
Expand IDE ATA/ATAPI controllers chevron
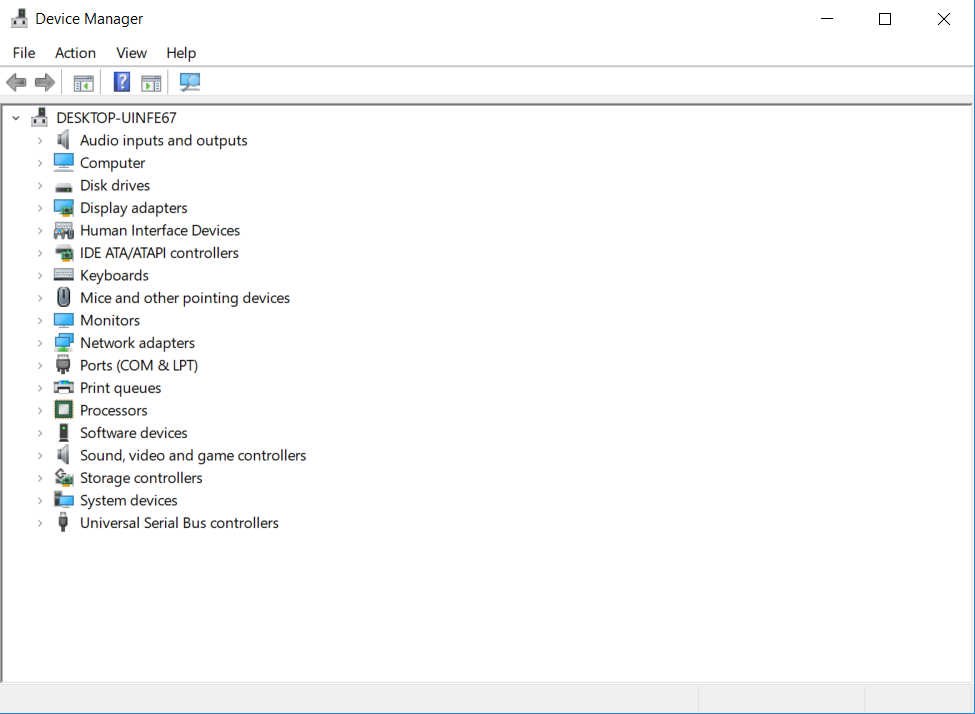pos(40,253)
